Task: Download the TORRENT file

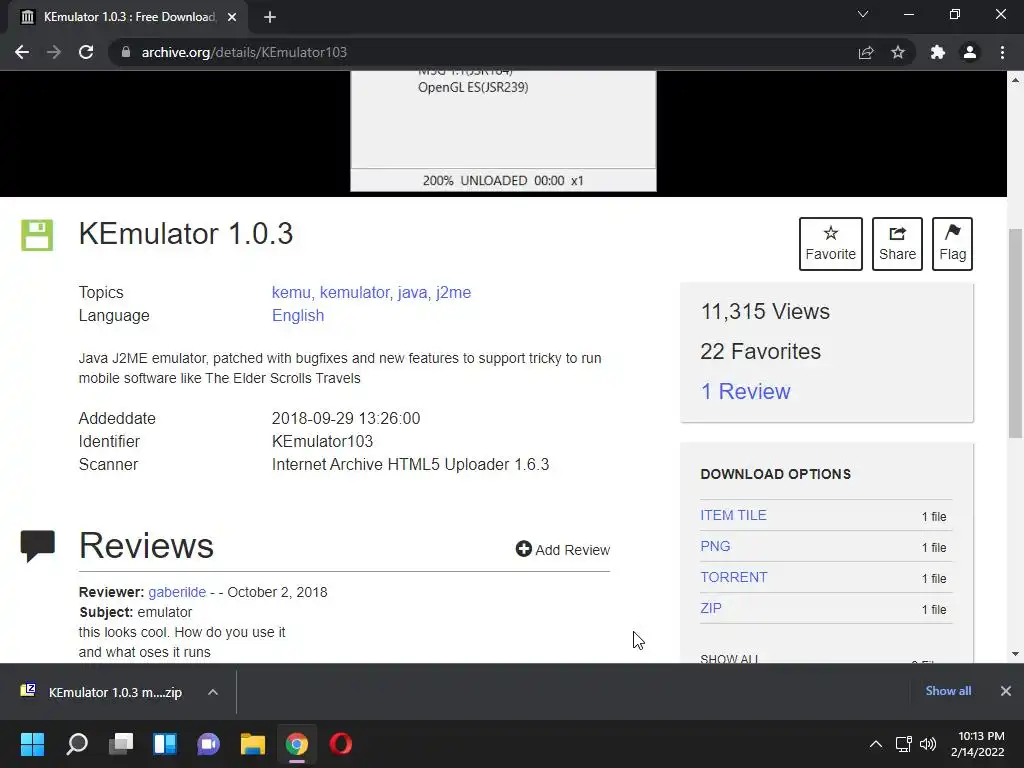Action: point(733,577)
